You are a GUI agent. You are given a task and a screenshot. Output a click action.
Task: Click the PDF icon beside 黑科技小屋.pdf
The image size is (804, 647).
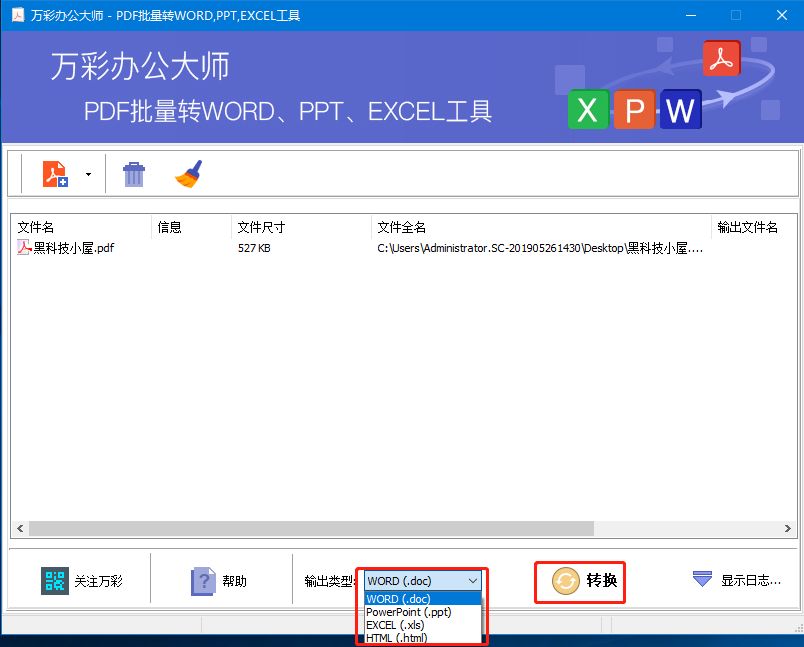click(x=24, y=248)
